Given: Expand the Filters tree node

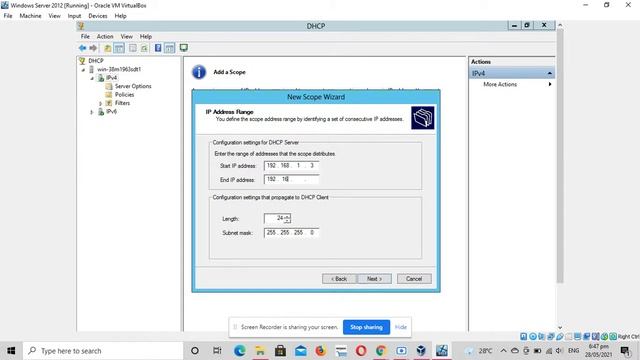Looking at the screenshot, I should 100,103.
